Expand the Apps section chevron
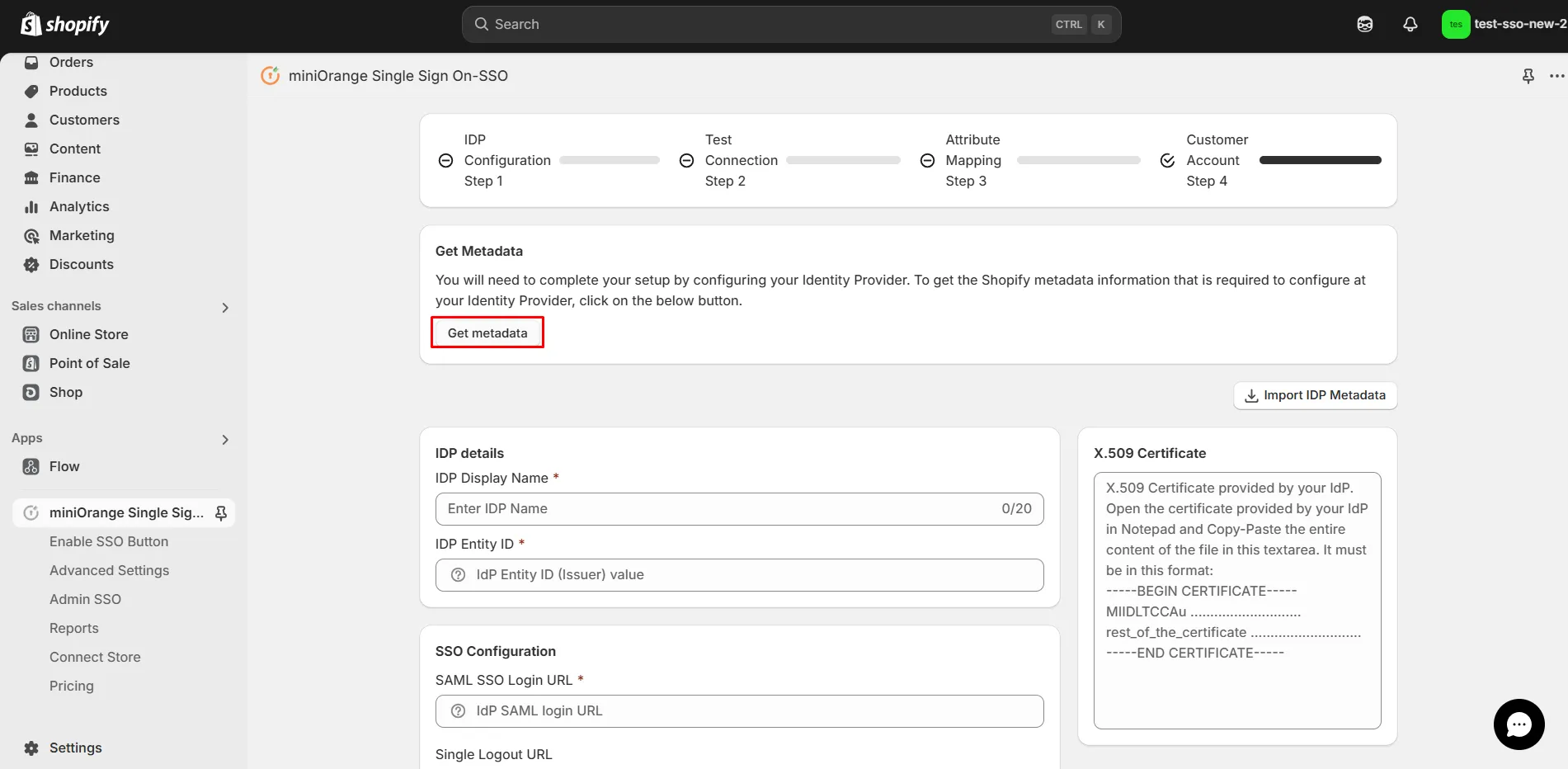 pos(225,440)
